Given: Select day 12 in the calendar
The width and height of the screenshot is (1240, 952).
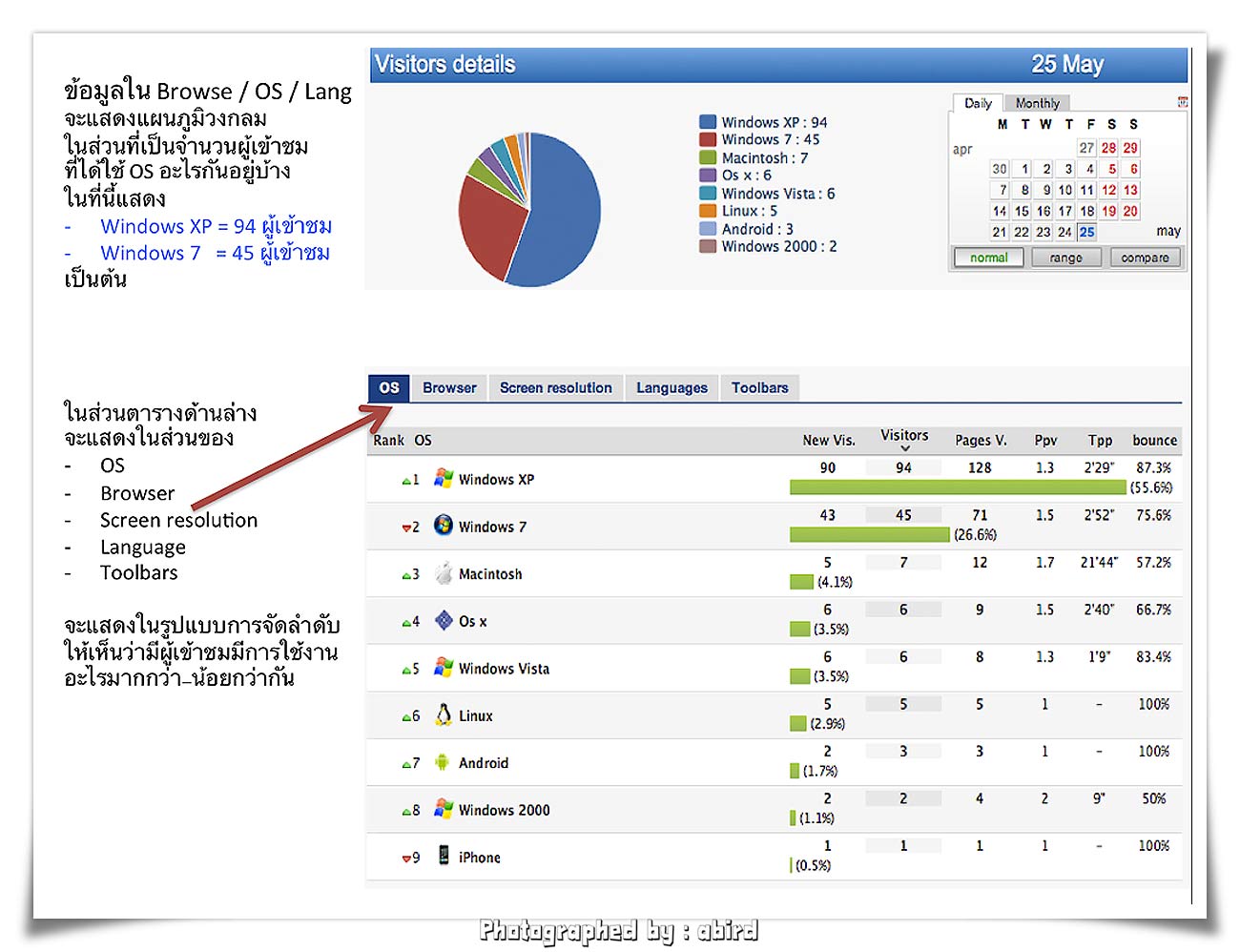Looking at the screenshot, I should pyautogui.click(x=1108, y=190).
